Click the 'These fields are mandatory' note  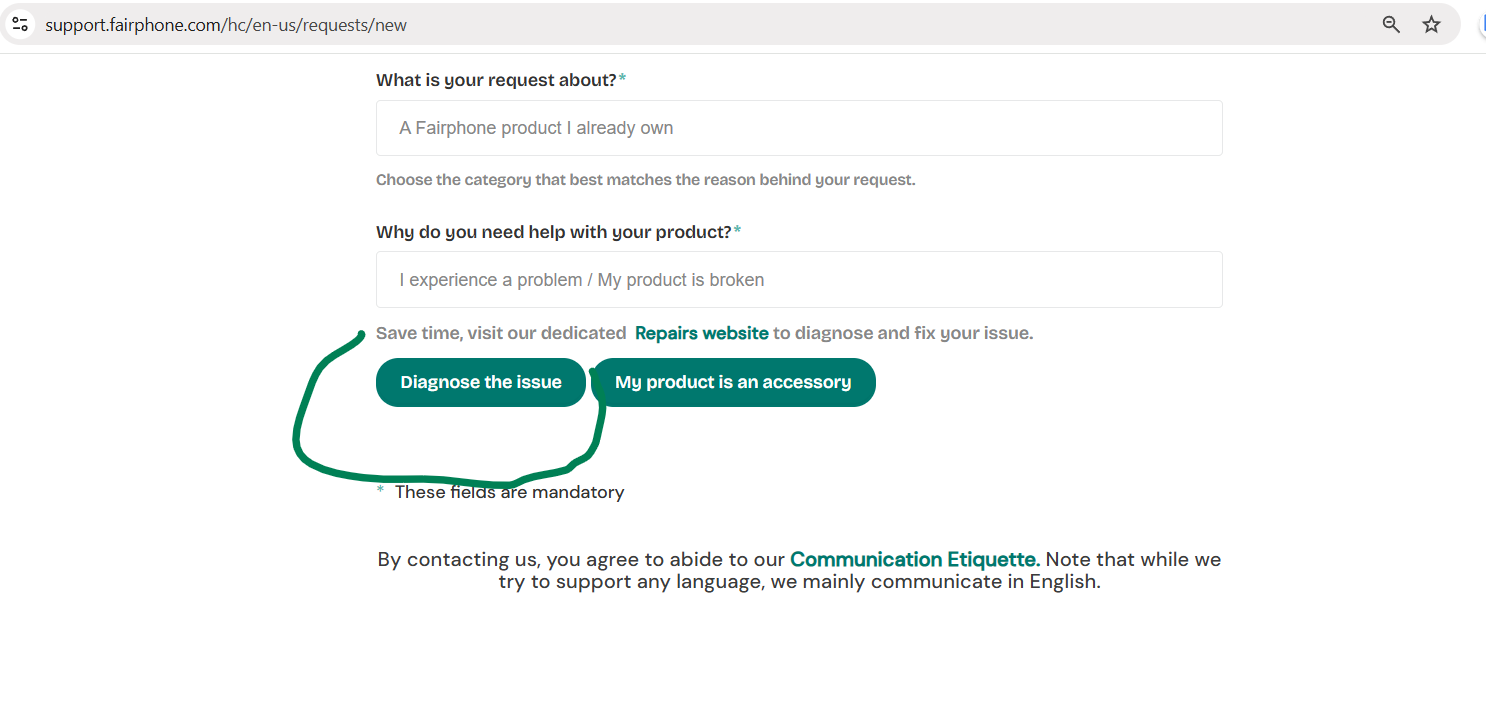point(509,492)
